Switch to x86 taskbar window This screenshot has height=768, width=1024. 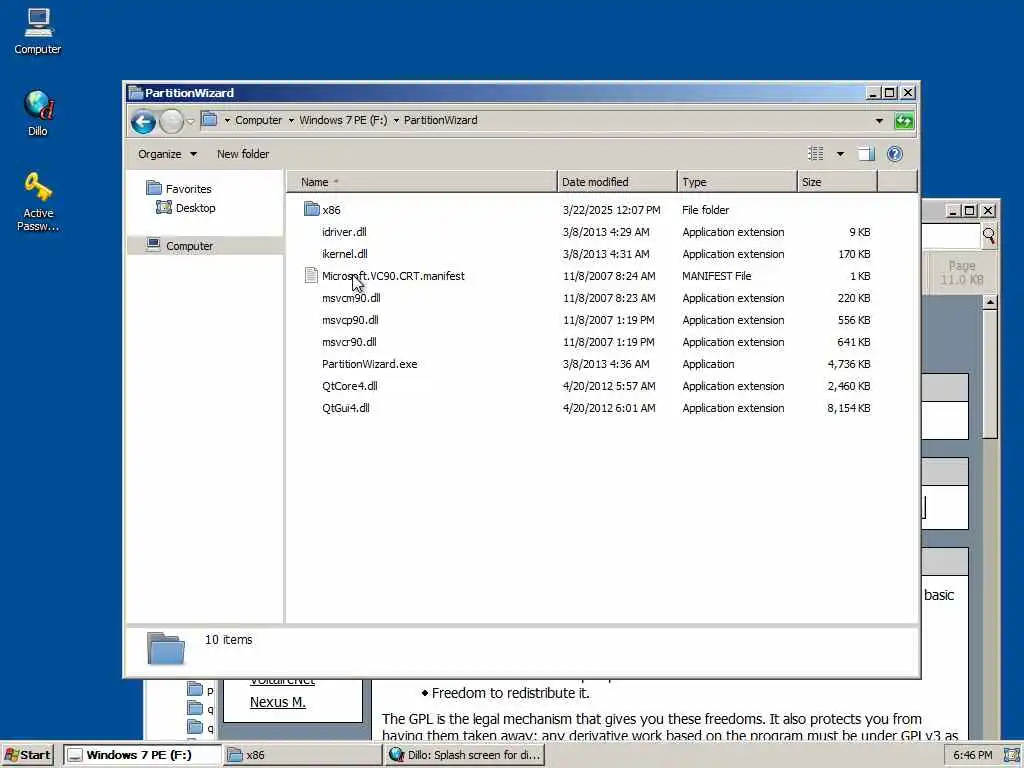point(302,755)
